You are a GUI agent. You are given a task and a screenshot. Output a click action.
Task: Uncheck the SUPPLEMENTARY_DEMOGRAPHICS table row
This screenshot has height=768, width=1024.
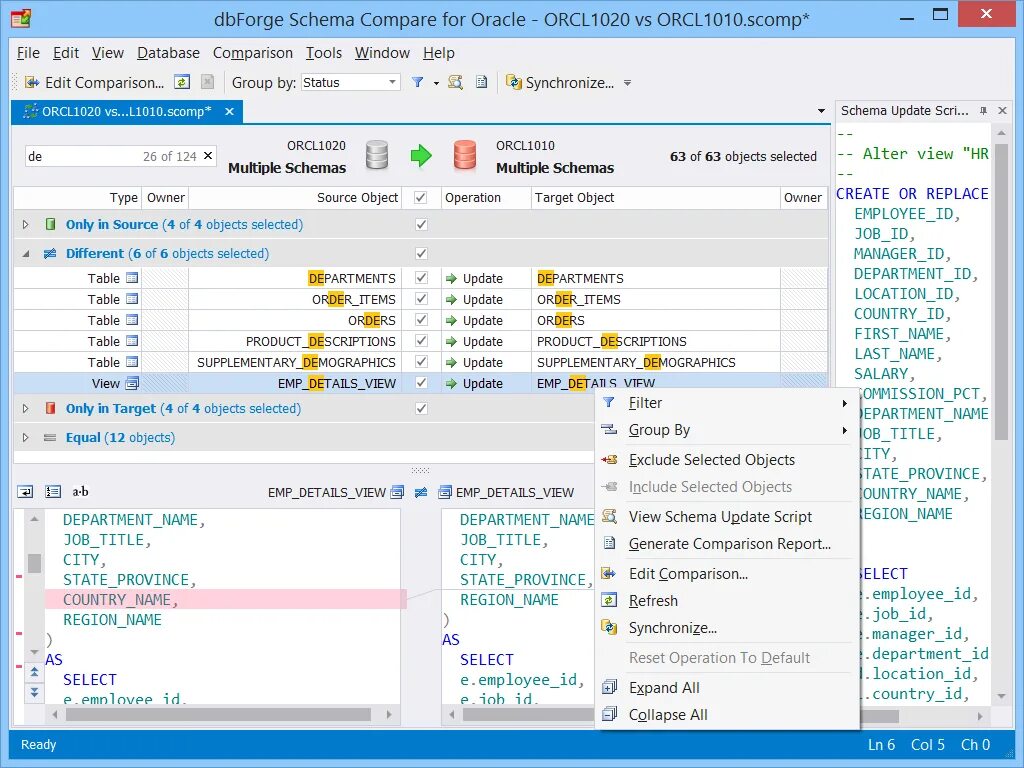(x=421, y=362)
